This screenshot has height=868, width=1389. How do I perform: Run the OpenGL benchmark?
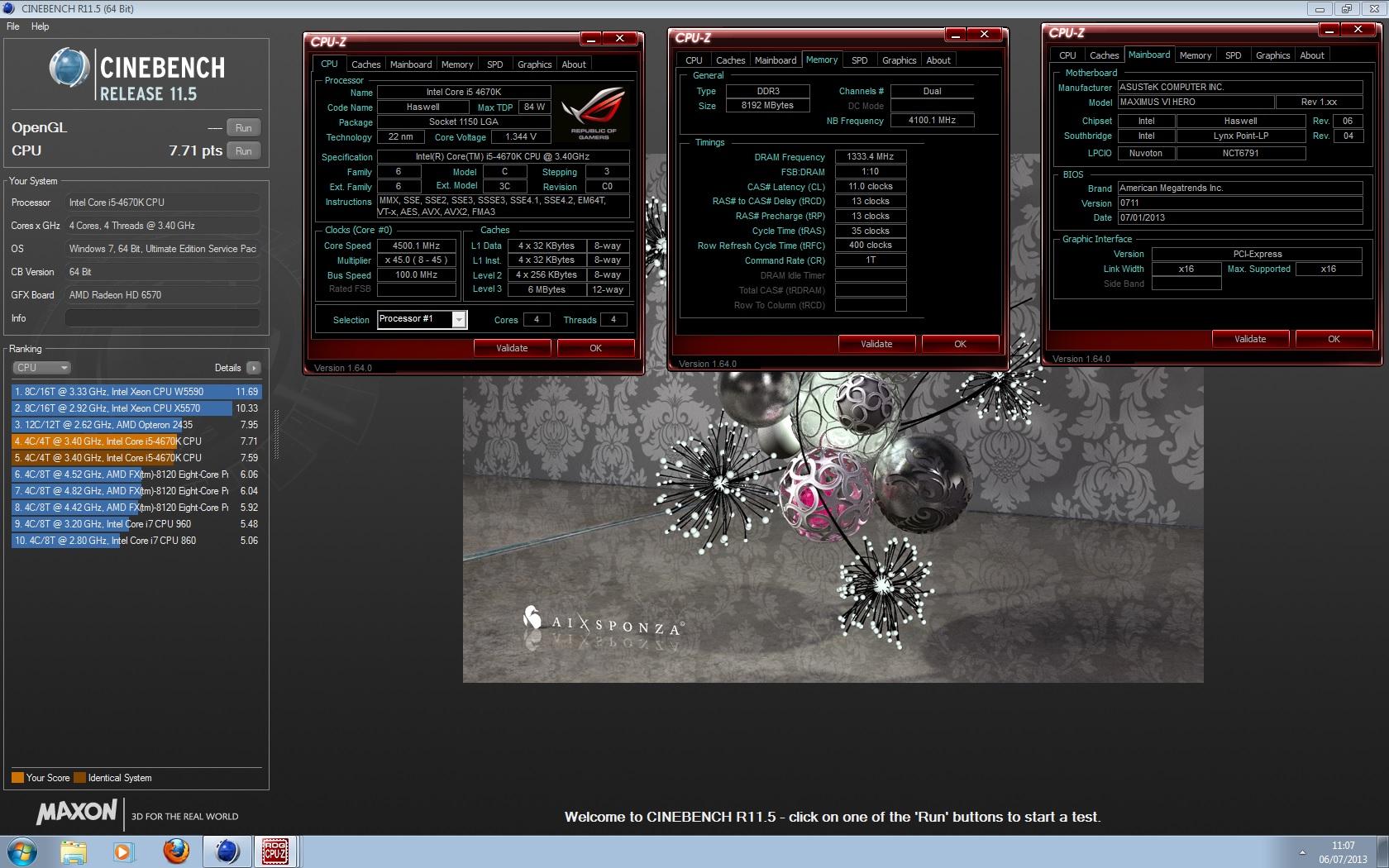(243, 128)
